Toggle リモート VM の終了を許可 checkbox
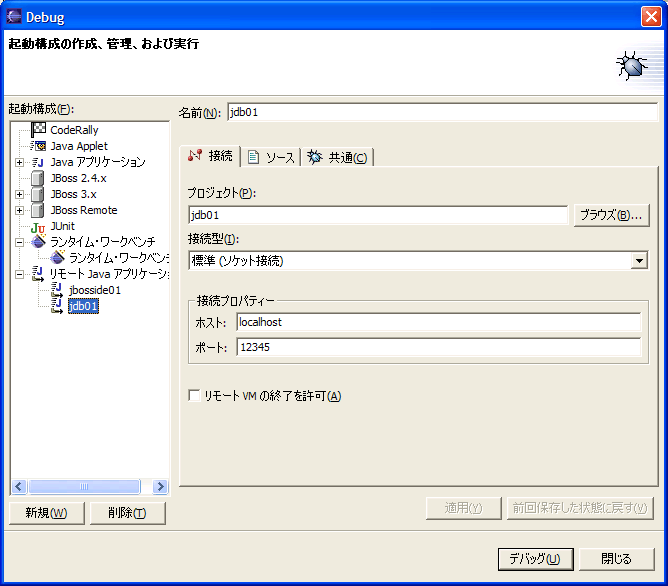Viewport: 668px width, 586px height. click(x=194, y=396)
